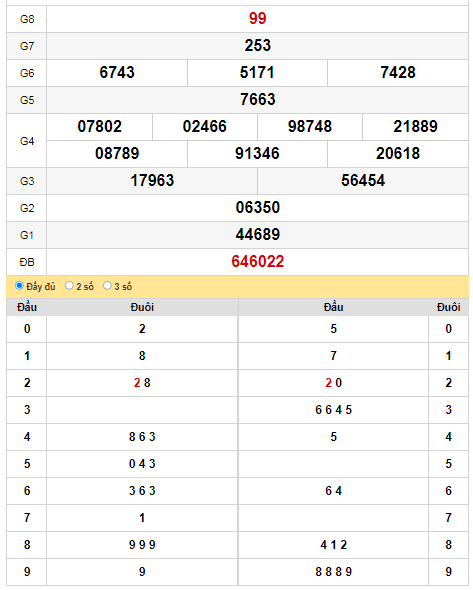Image resolution: width=473 pixels, height=590 pixels.
Task: Click G7 prize number 253
Action: [257, 46]
